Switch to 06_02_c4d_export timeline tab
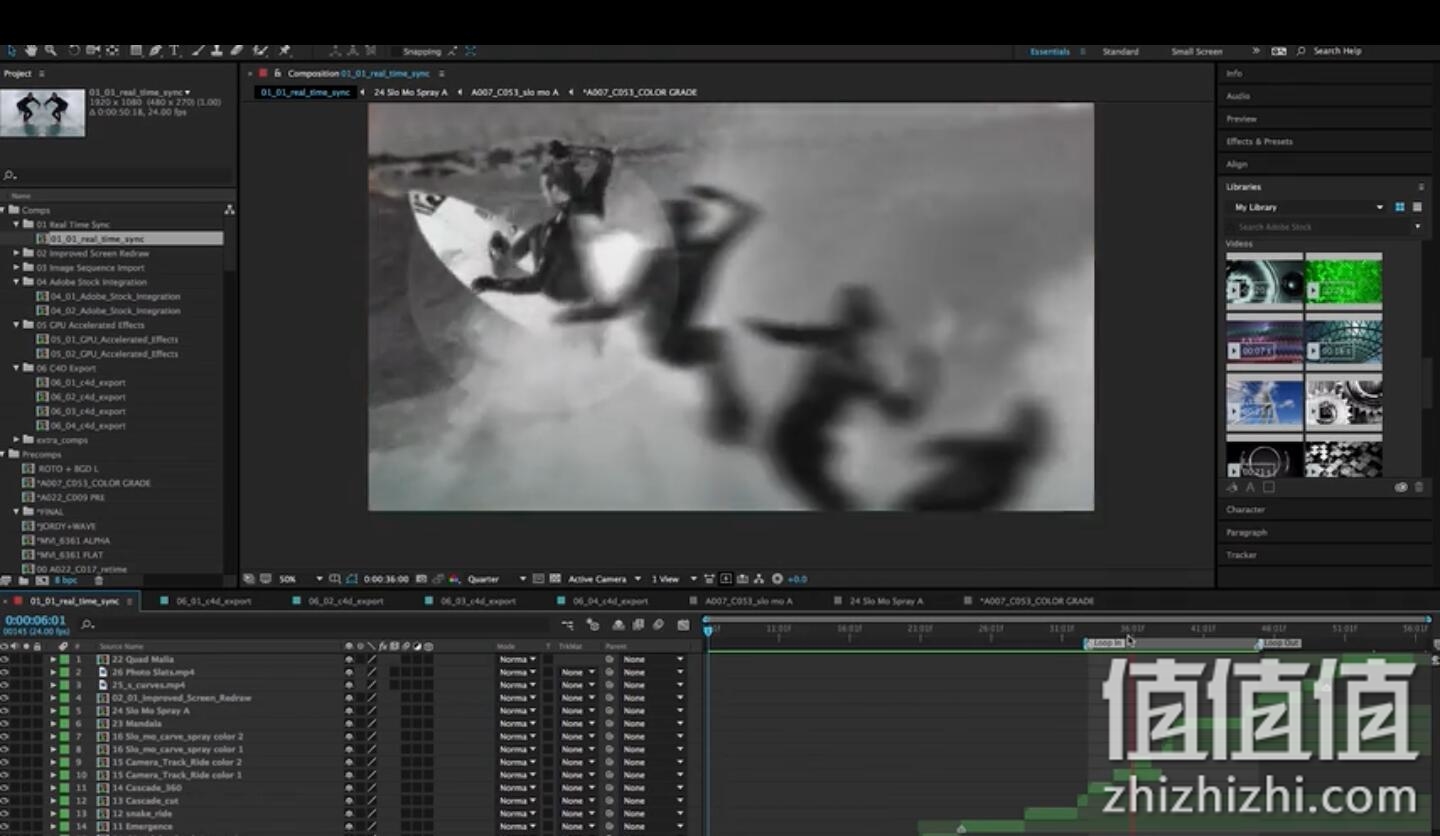The width and height of the screenshot is (1440, 836). click(345, 601)
